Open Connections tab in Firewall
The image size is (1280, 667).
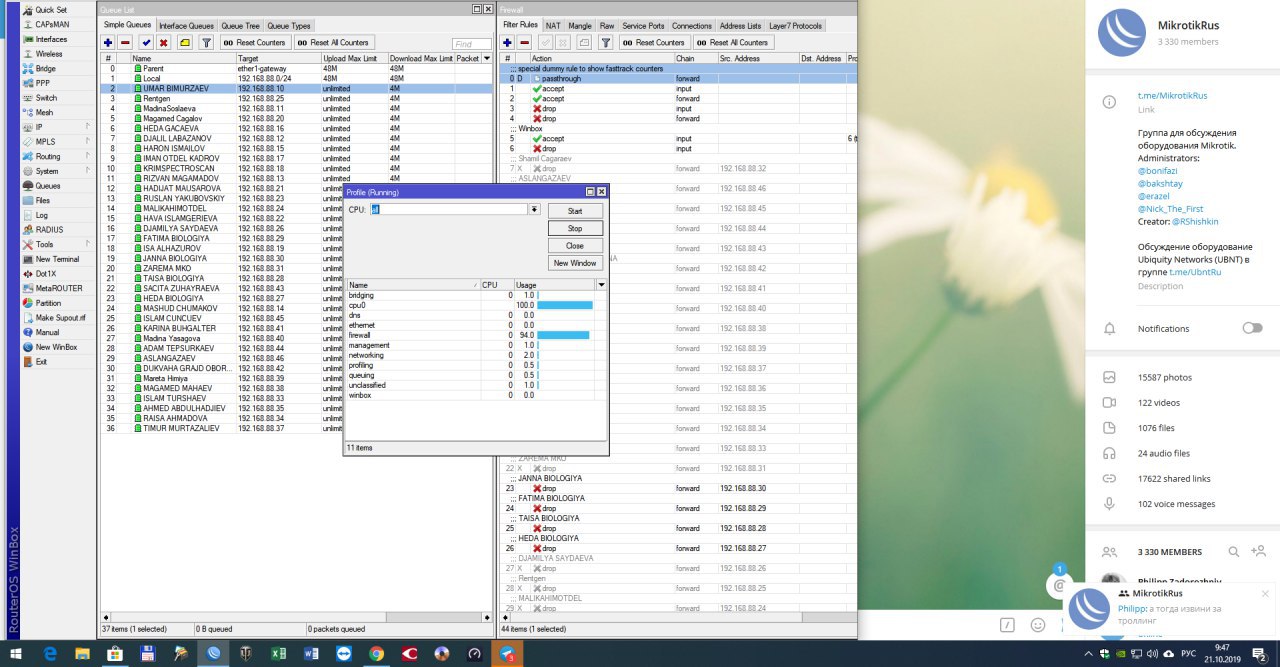[692, 26]
